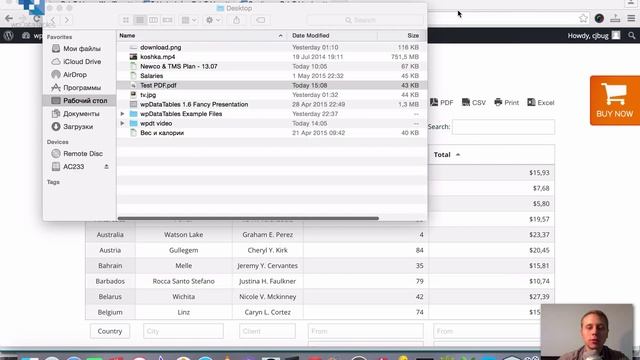Sort files by Date Modified column

click(x=332, y=36)
